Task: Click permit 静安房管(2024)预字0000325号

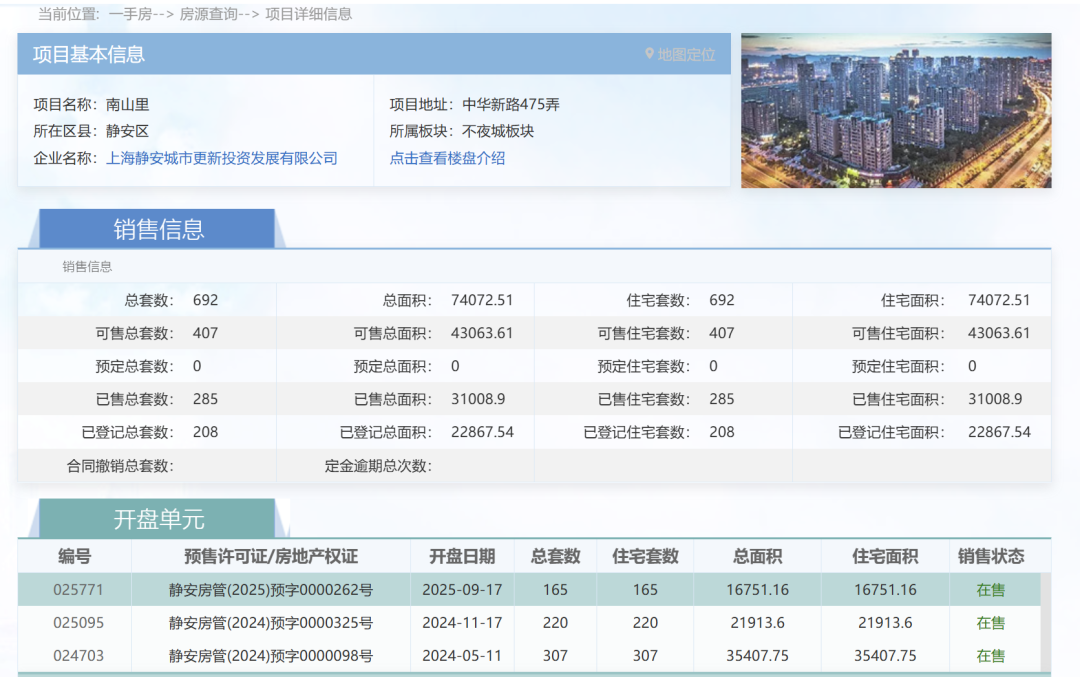Action: [271, 623]
